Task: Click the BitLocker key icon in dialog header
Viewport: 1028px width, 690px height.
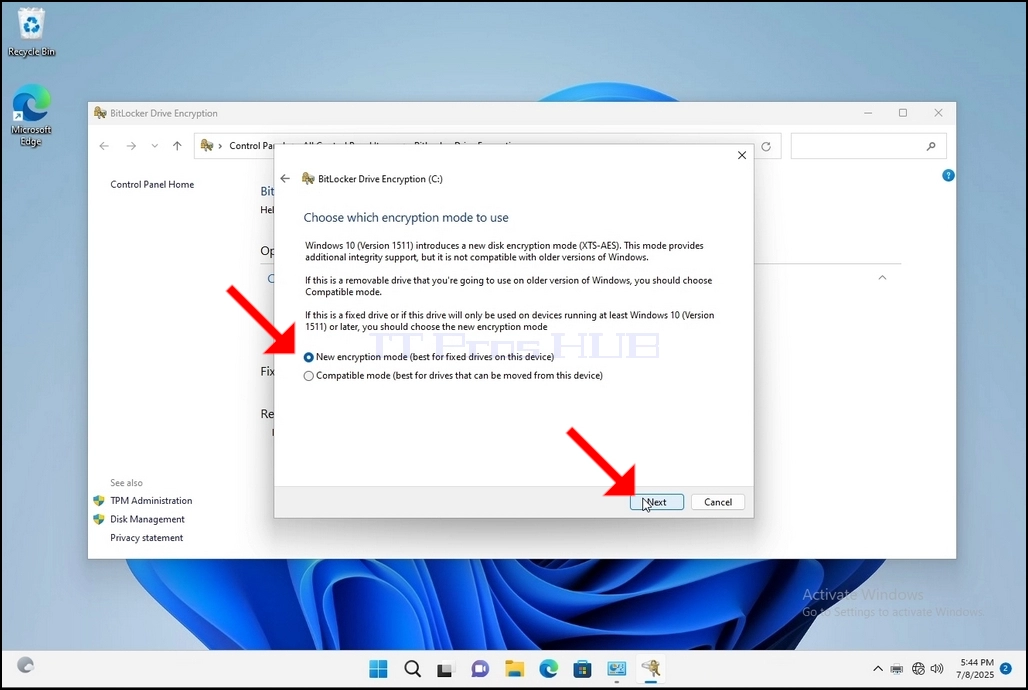Action: [x=308, y=178]
